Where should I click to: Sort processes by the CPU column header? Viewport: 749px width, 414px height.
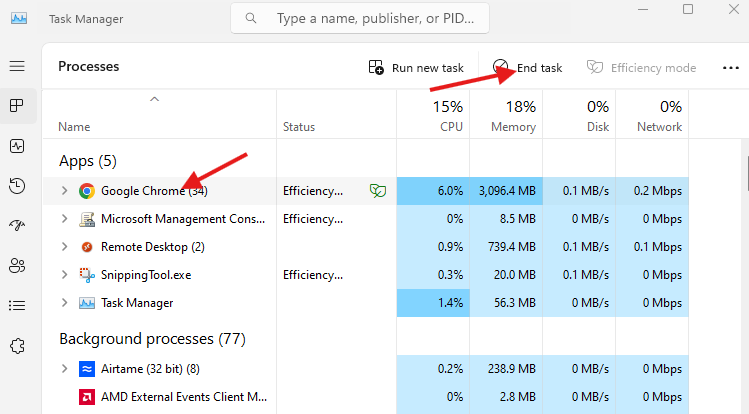click(433, 115)
